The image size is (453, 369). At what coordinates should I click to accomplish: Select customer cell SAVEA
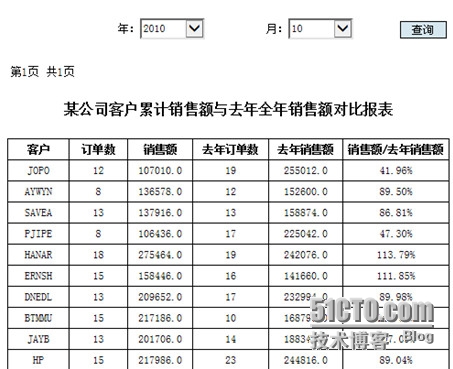38,213
